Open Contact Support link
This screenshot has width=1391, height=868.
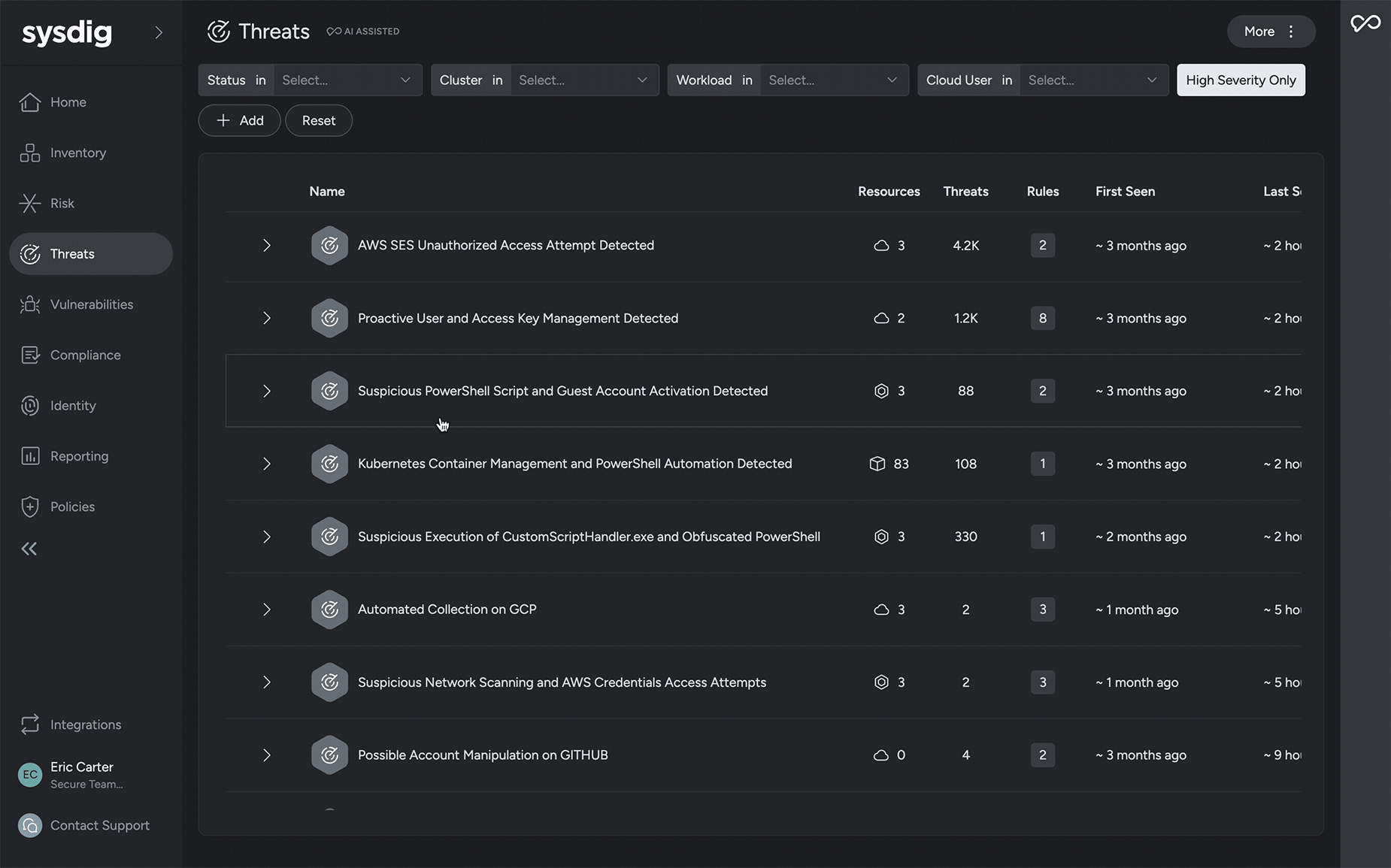point(100,825)
